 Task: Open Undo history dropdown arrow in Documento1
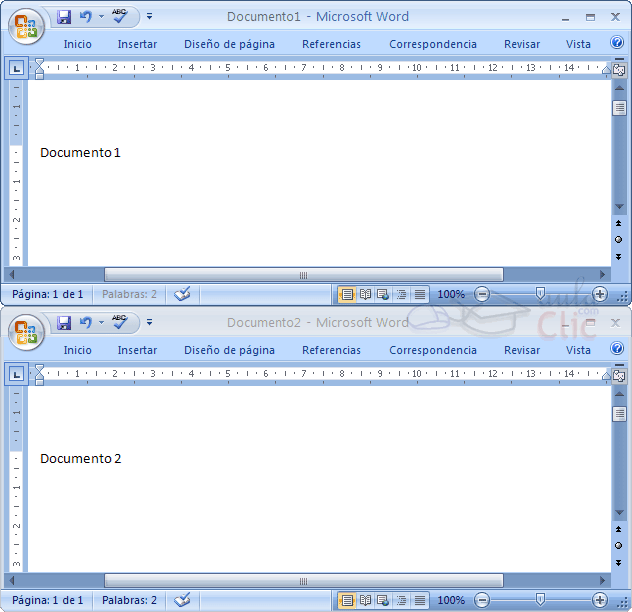point(101,16)
